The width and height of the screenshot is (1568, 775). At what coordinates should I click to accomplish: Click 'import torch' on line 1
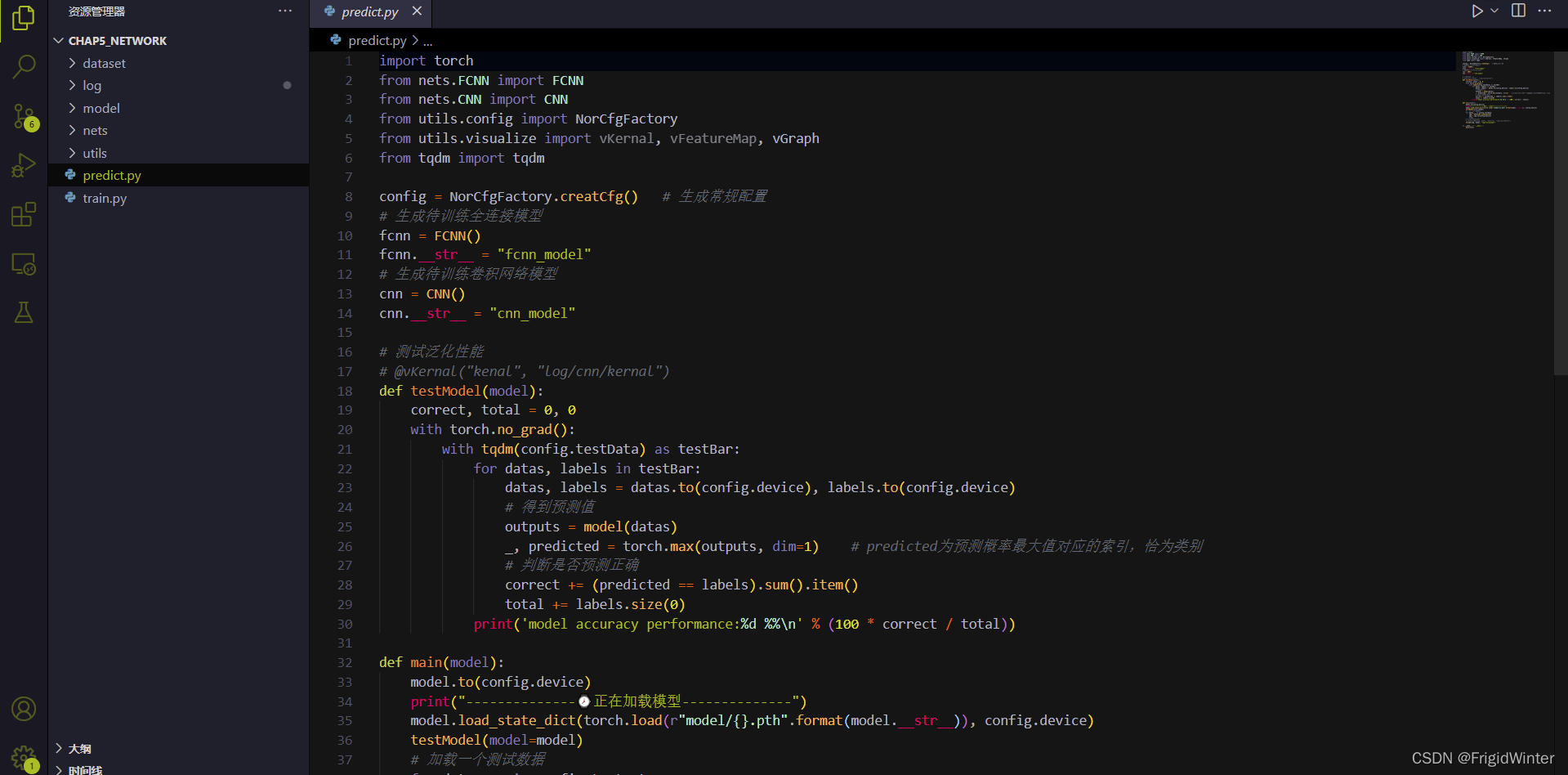(426, 60)
